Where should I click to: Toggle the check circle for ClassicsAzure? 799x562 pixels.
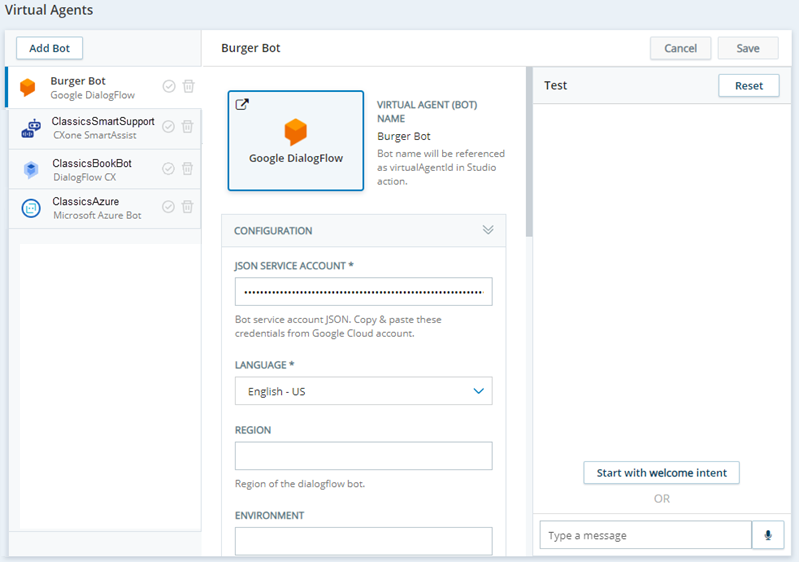[168, 206]
